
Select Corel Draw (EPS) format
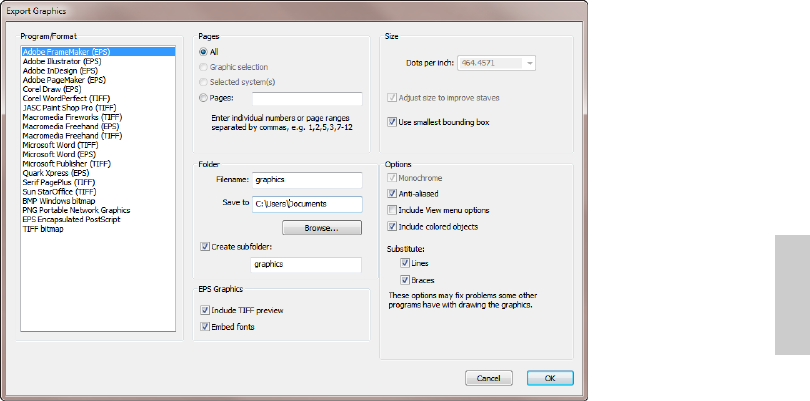point(98,89)
